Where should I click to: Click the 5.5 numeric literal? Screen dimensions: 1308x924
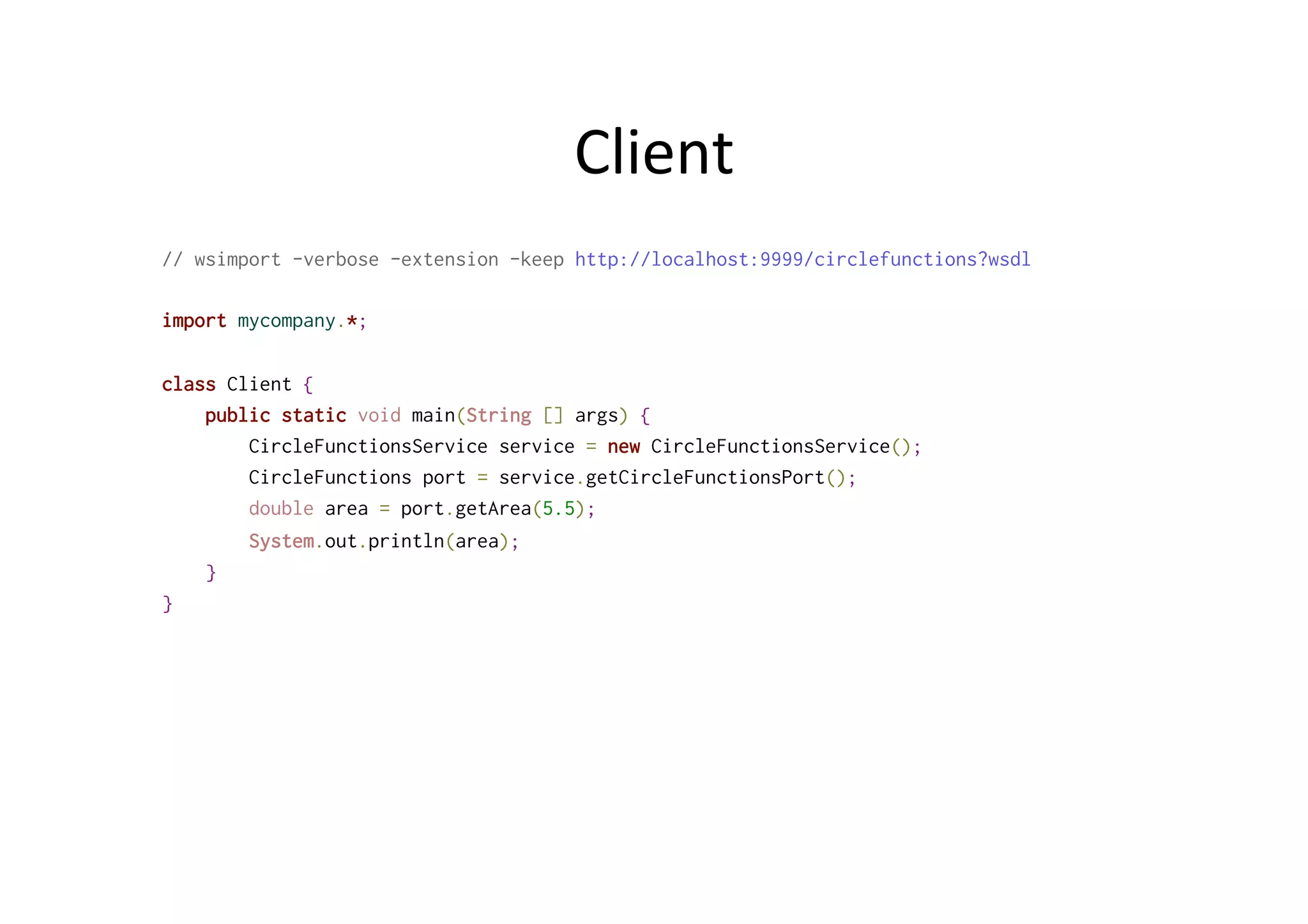pyautogui.click(x=558, y=509)
